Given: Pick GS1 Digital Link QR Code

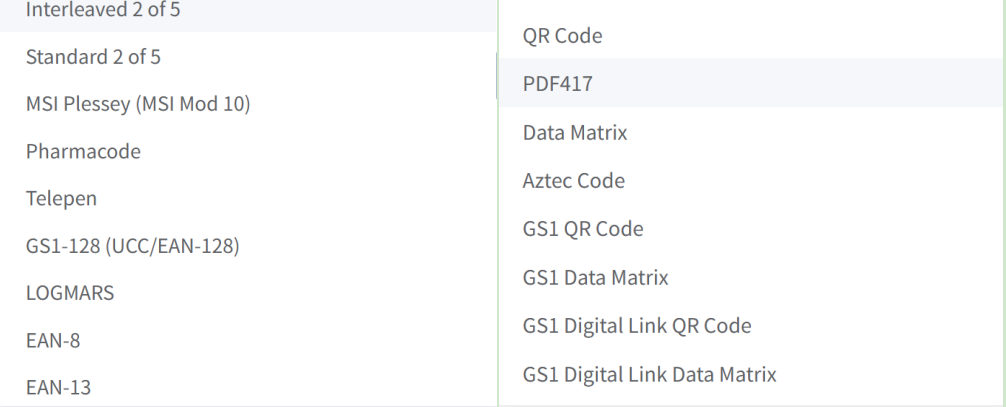Looking at the screenshot, I should click(636, 325).
